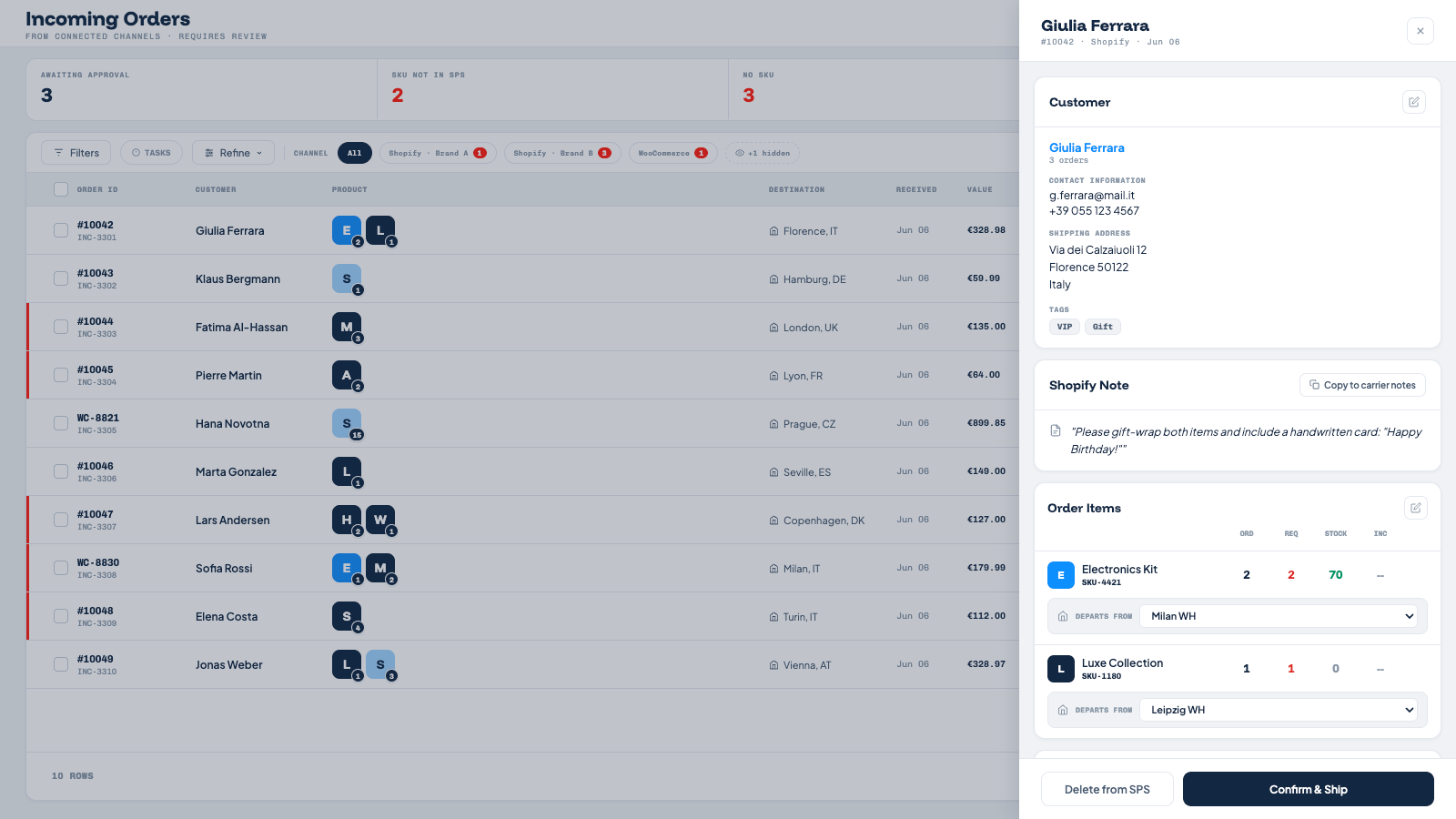Close the Giulia Ferrara order panel
1456x819 pixels.
(1420, 31)
